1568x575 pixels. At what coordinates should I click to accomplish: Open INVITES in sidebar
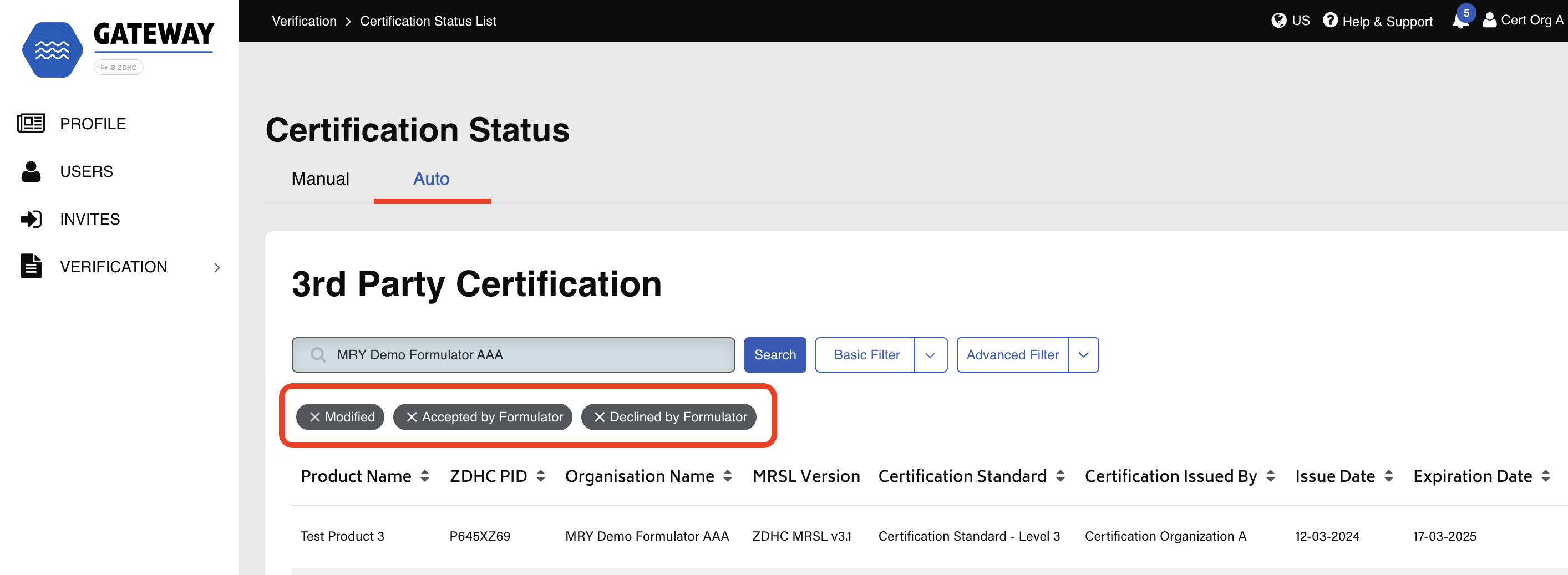click(90, 219)
